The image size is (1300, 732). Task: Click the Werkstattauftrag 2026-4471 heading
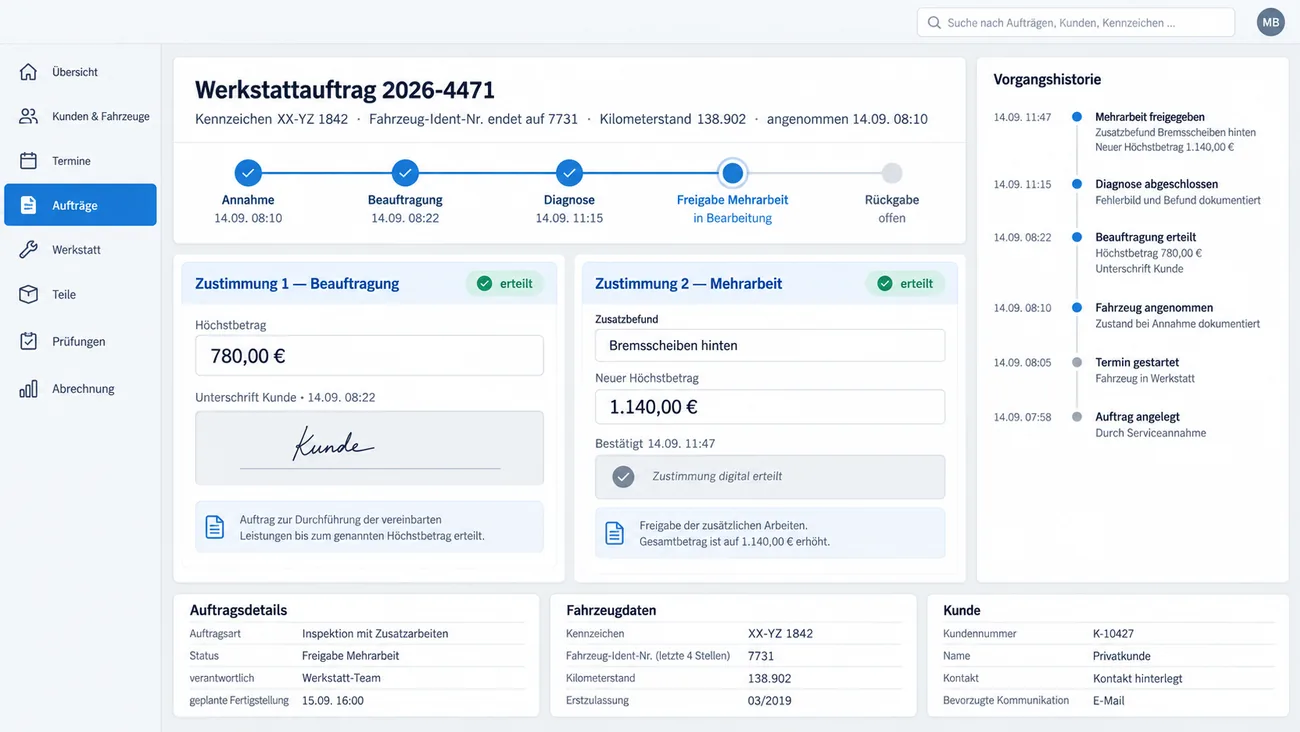click(x=345, y=90)
